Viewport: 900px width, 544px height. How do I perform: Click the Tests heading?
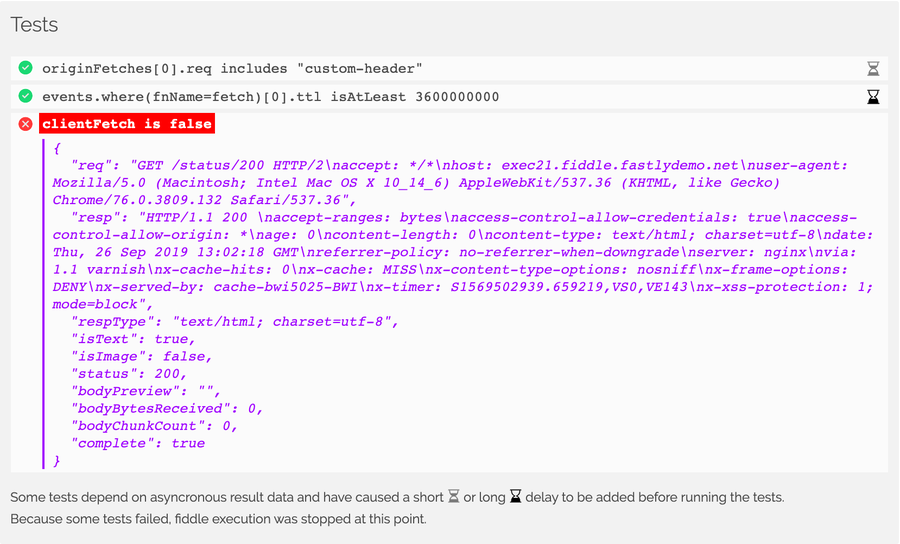point(34,25)
